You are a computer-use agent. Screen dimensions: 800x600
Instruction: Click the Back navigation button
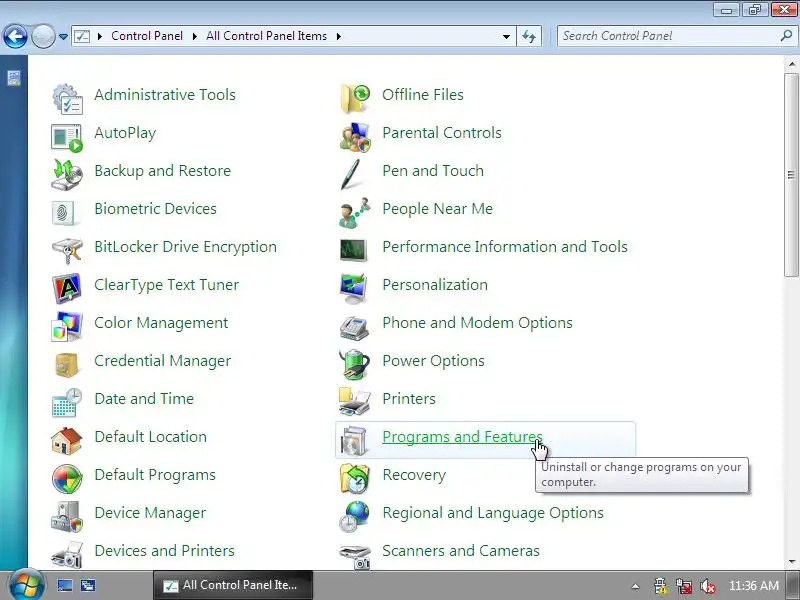click(x=15, y=36)
